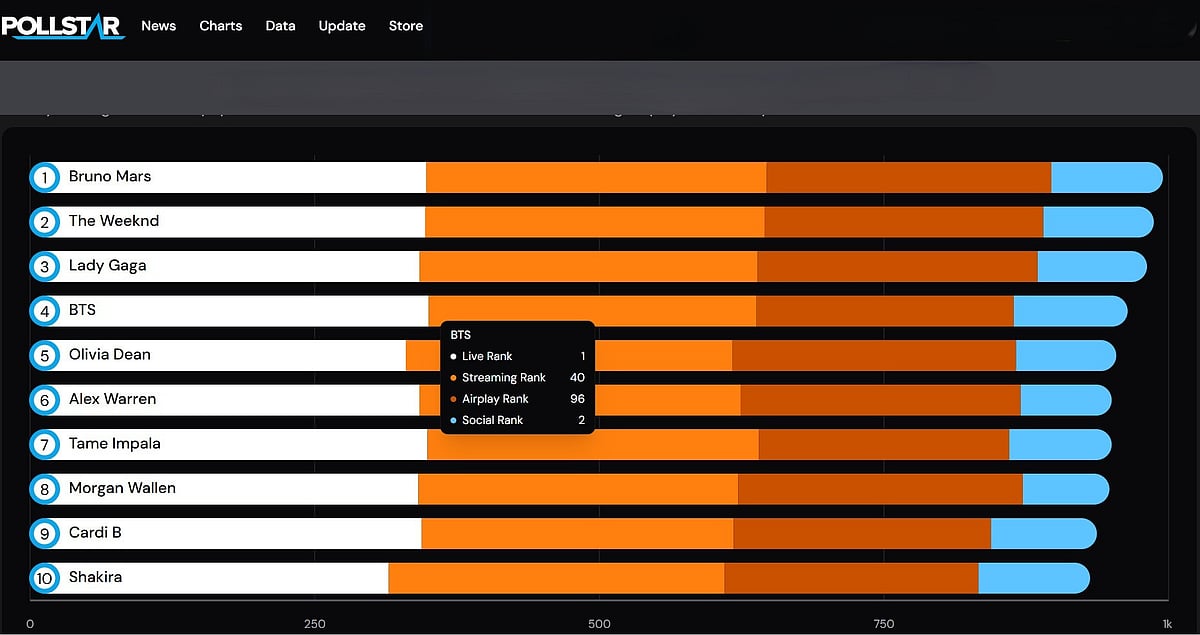Select the Lady Gaga artist name
The width and height of the screenshot is (1200, 635).
coord(107,265)
